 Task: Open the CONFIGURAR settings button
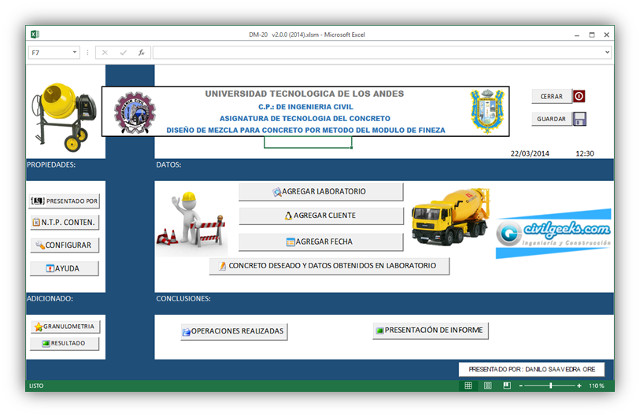click(64, 245)
